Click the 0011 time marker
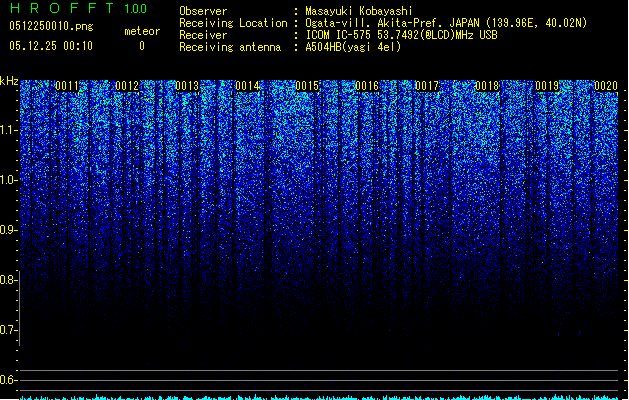The height and width of the screenshot is (400, 629). click(67, 86)
